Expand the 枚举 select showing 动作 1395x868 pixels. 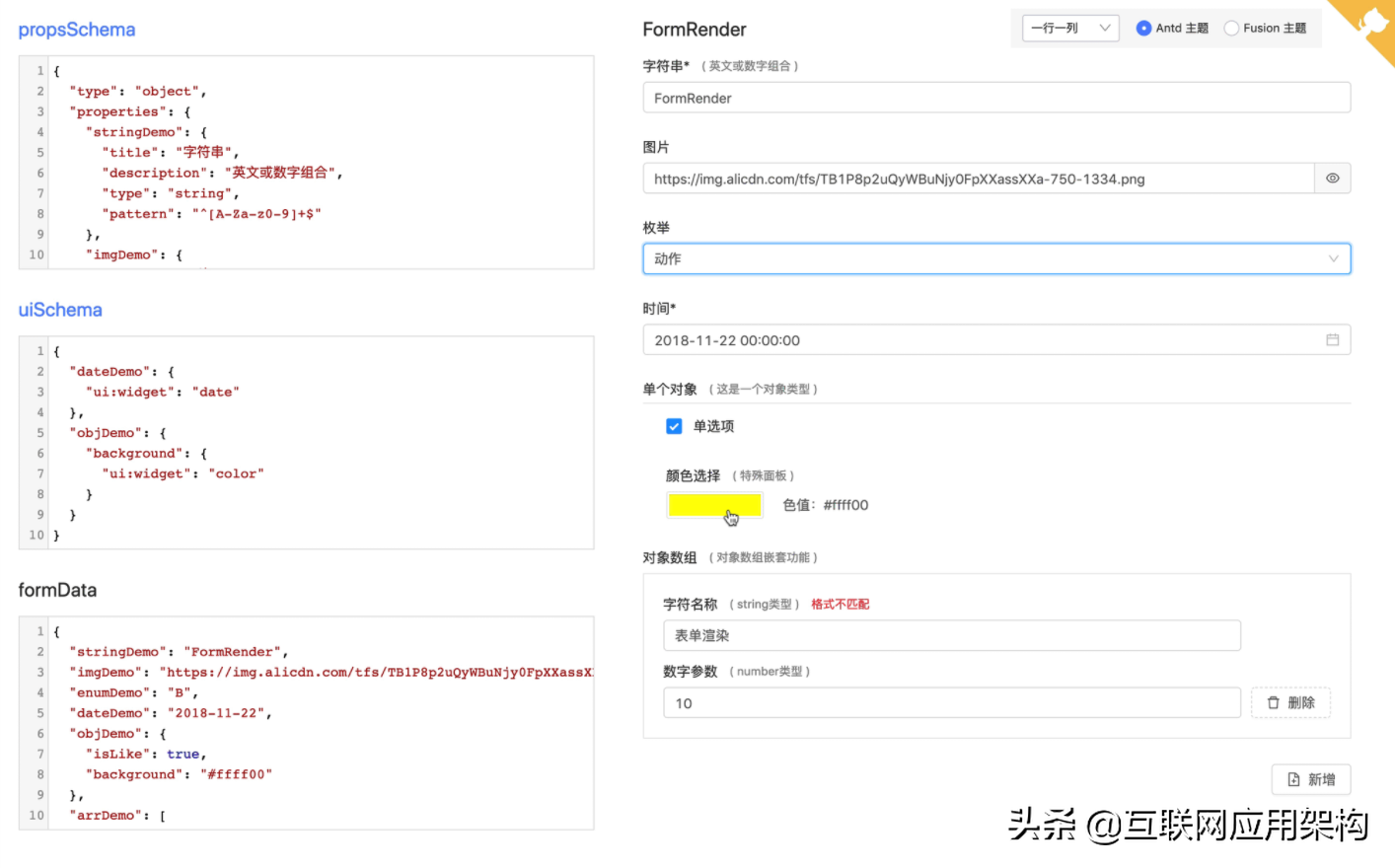(996, 258)
